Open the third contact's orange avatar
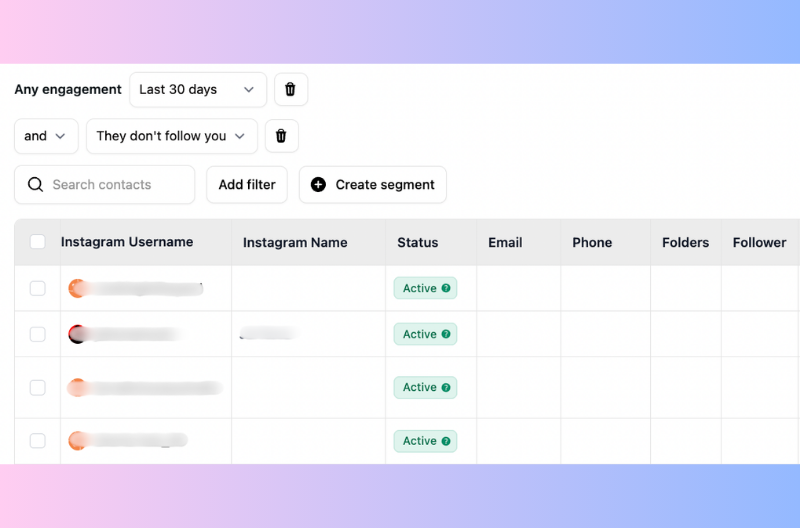Image resolution: width=800 pixels, height=528 pixels. point(77,388)
